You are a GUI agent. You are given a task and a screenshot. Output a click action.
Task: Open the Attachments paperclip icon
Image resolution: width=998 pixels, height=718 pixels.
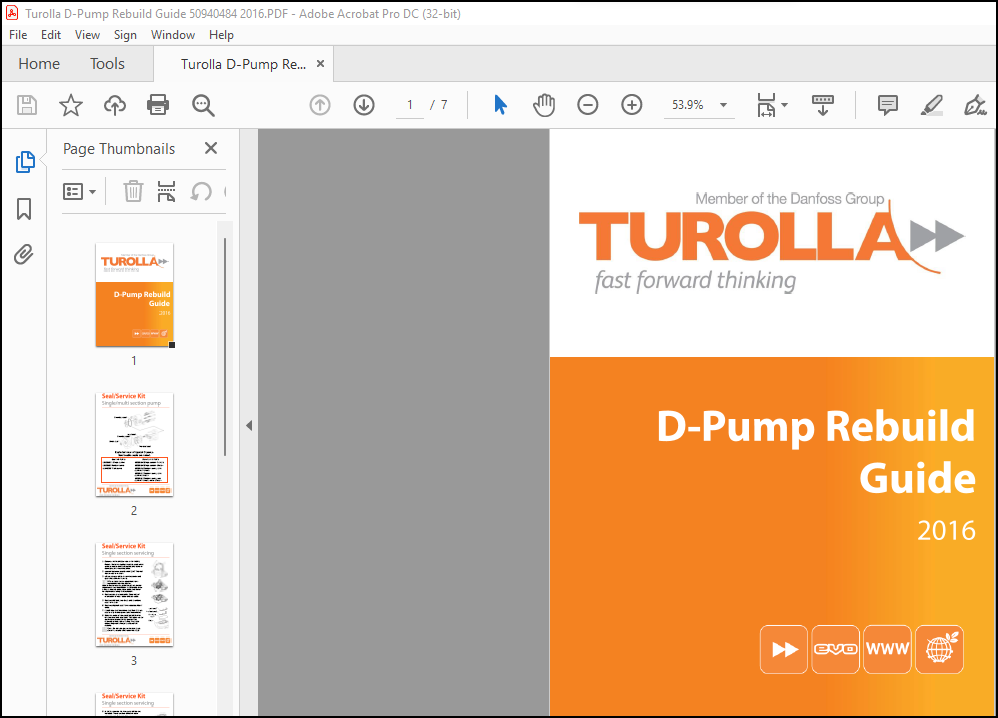pyautogui.click(x=24, y=255)
